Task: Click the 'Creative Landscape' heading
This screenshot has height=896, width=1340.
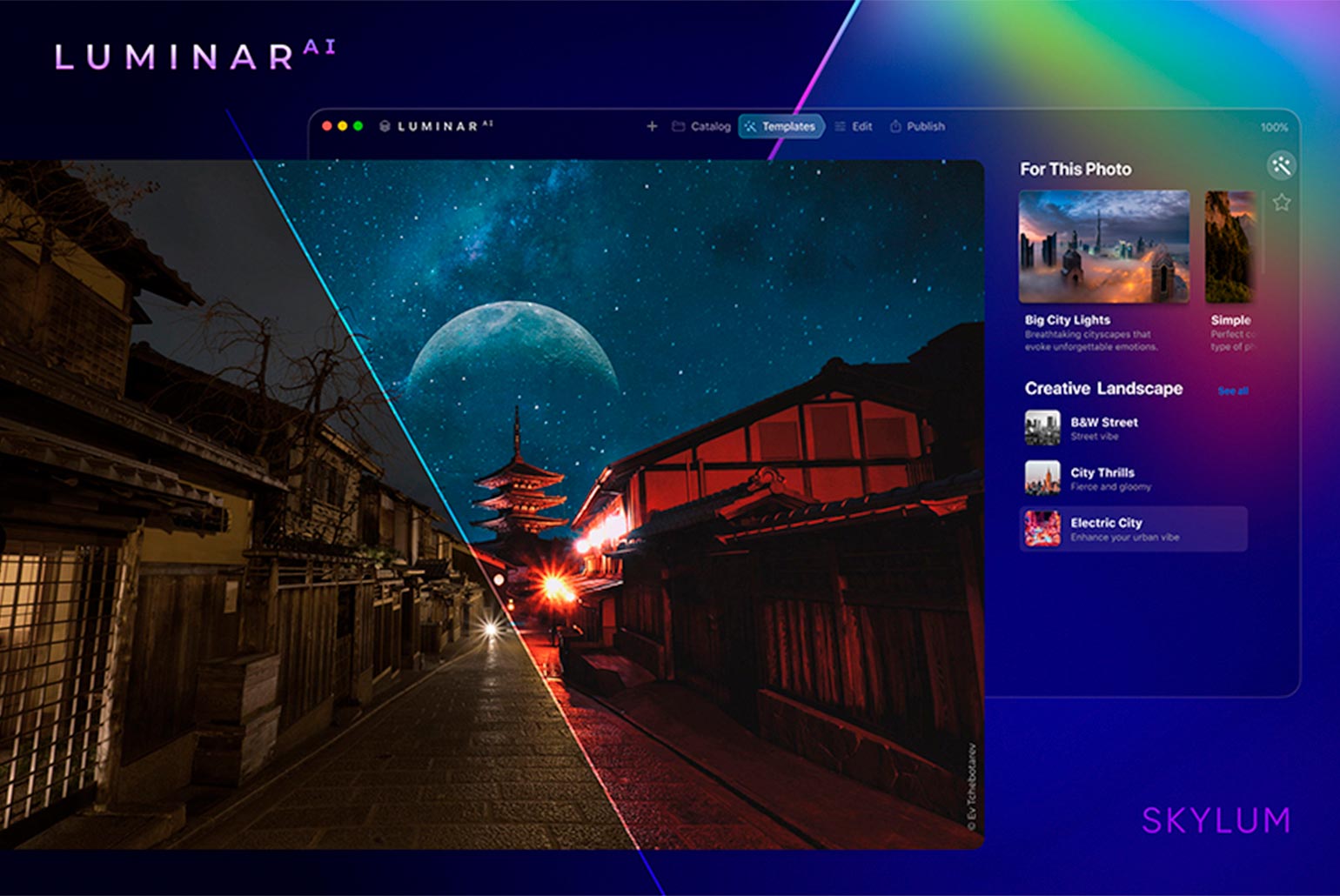Action: tap(1103, 389)
